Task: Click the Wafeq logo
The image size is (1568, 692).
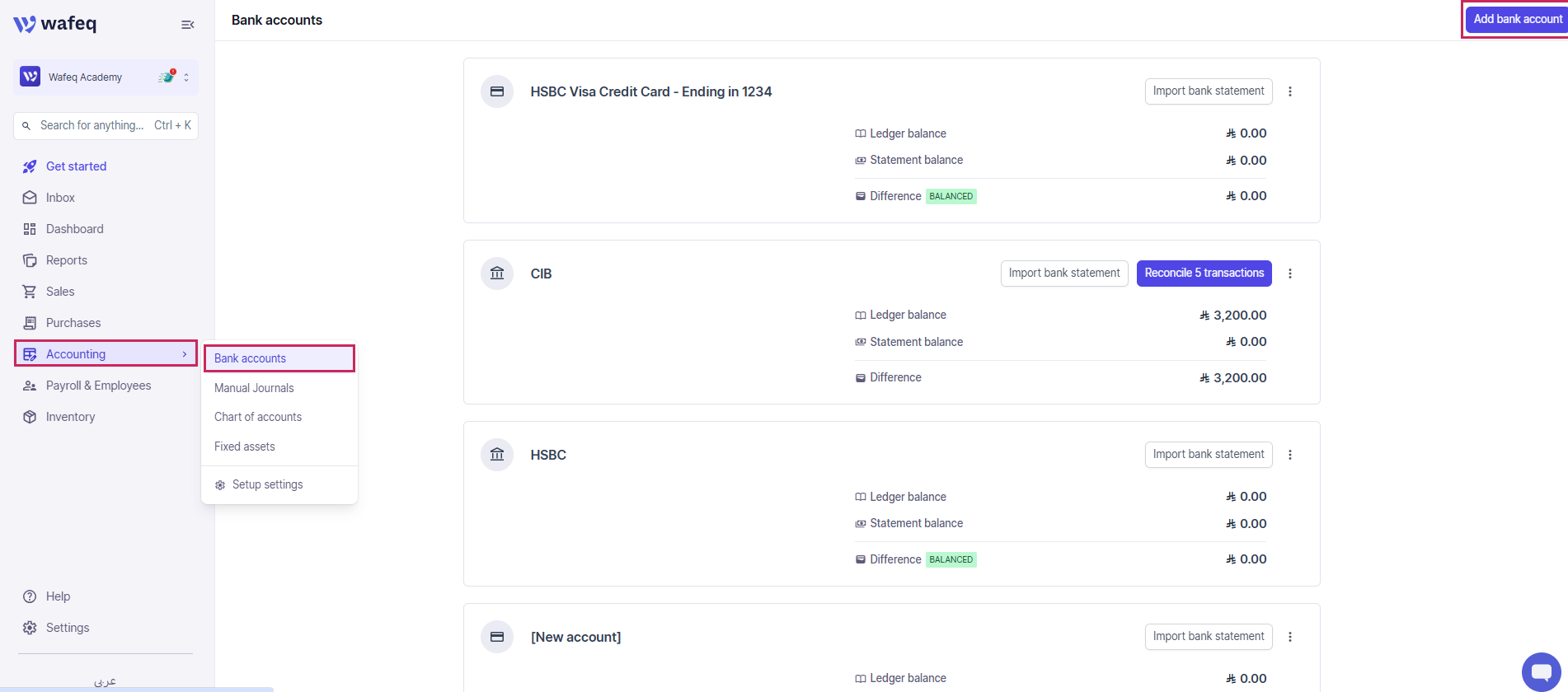Action: [55, 24]
